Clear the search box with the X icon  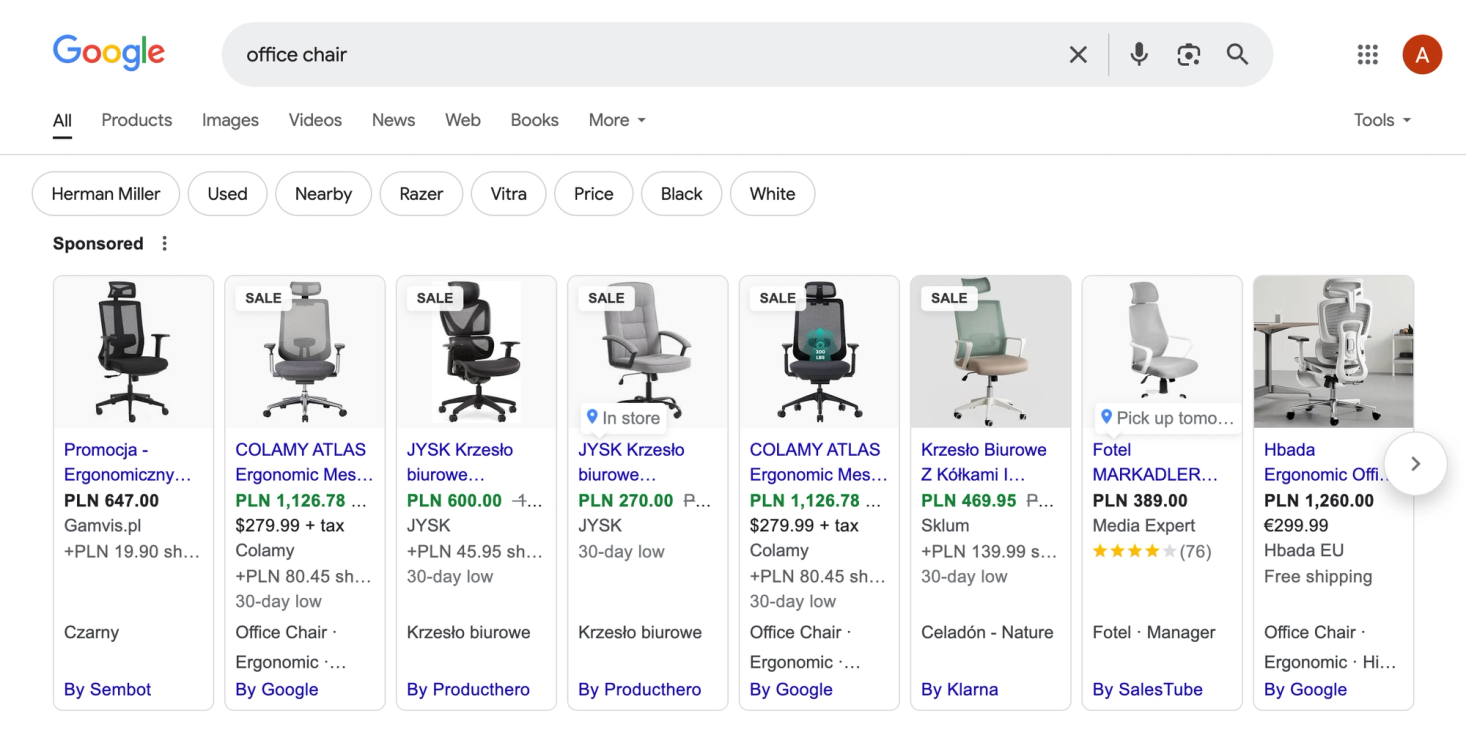click(x=1078, y=55)
